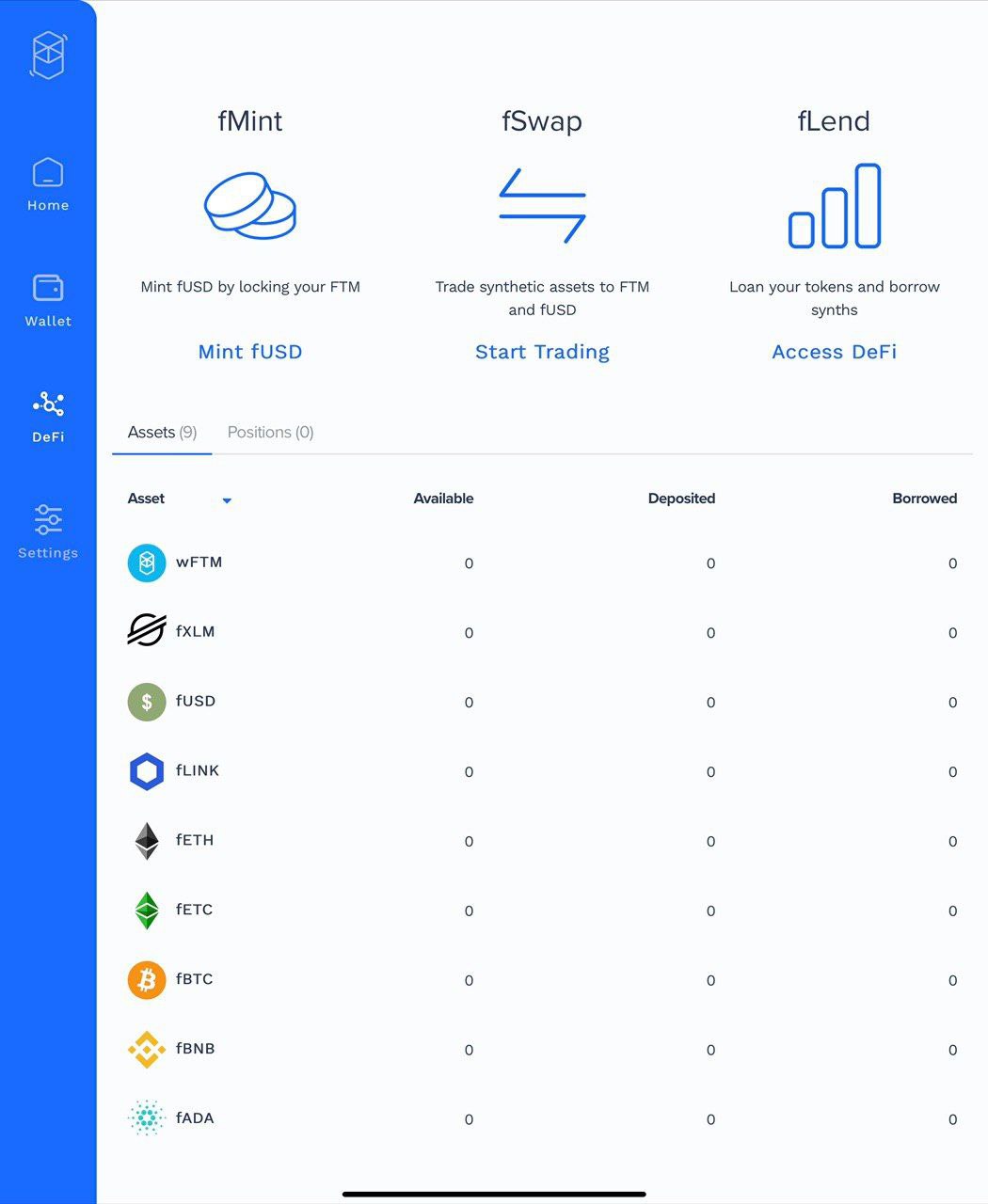This screenshot has width=988, height=1204.
Task: Click the fMint heading
Action: coord(250,121)
